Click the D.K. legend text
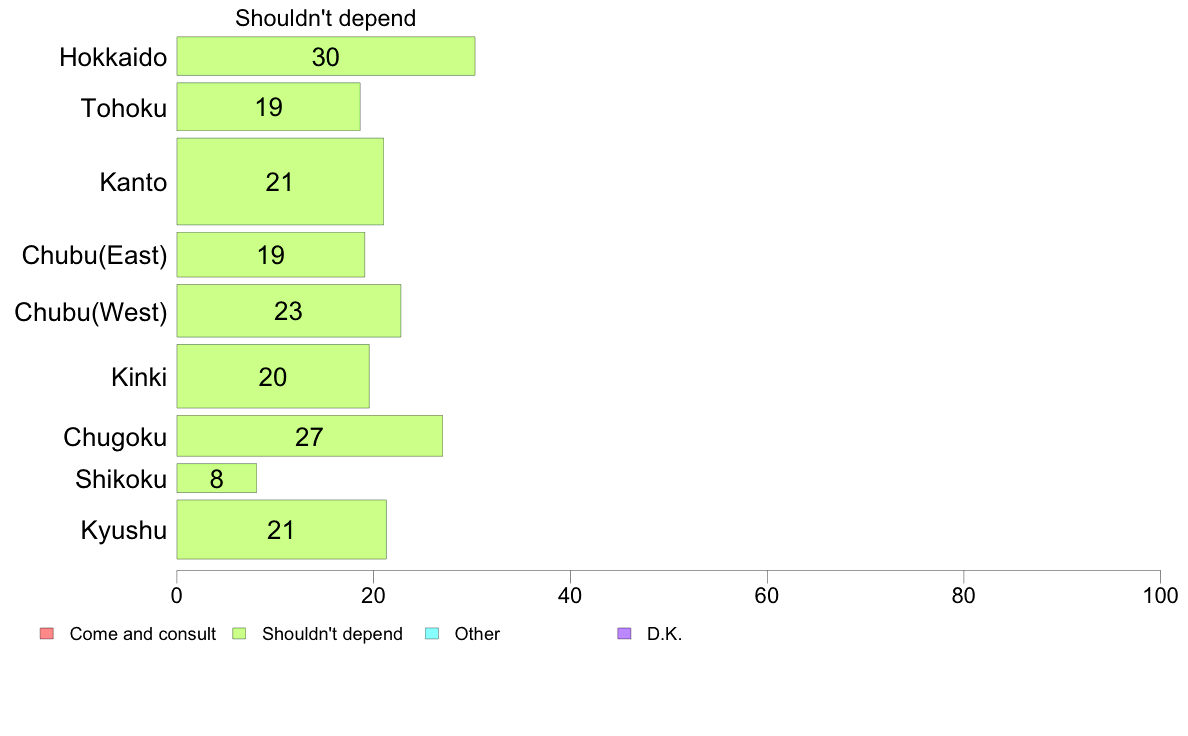 click(x=664, y=634)
